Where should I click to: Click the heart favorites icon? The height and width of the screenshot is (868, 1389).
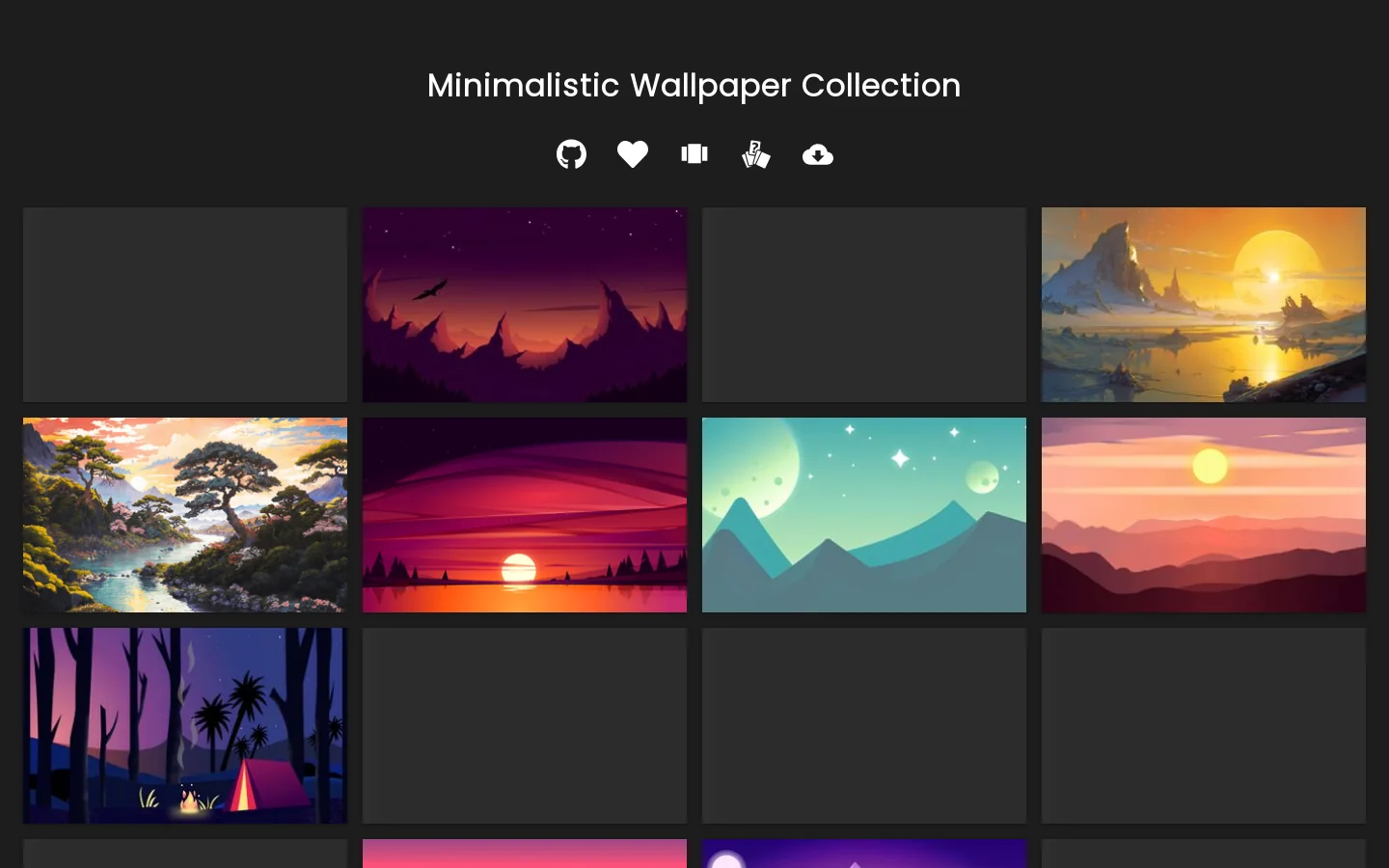[x=633, y=154]
